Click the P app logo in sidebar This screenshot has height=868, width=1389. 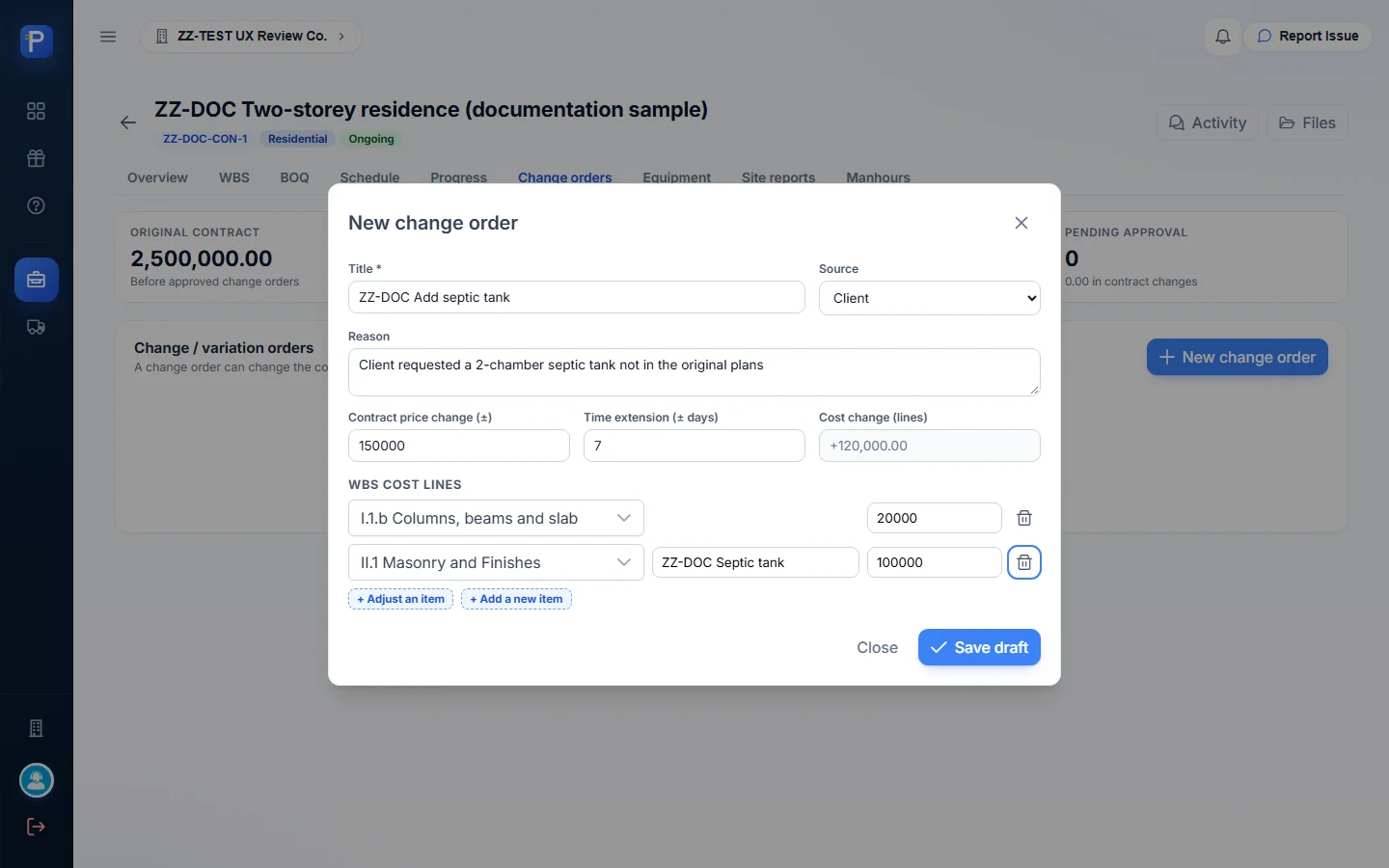tap(37, 41)
